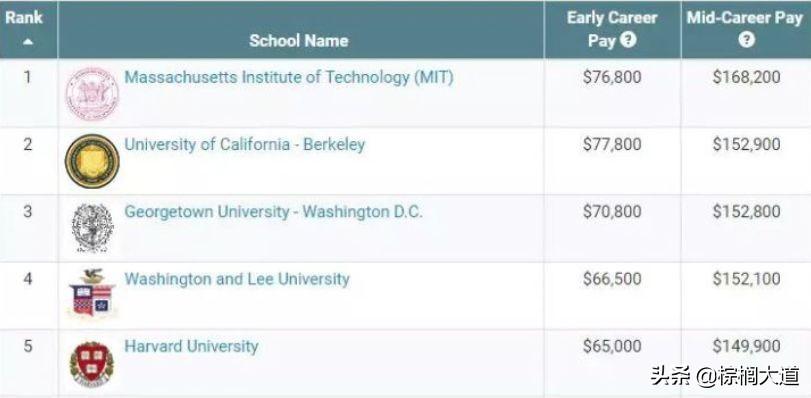This screenshot has width=811, height=398.
Task: Click the Washington and Lee crest logo
Action: pos(92,293)
